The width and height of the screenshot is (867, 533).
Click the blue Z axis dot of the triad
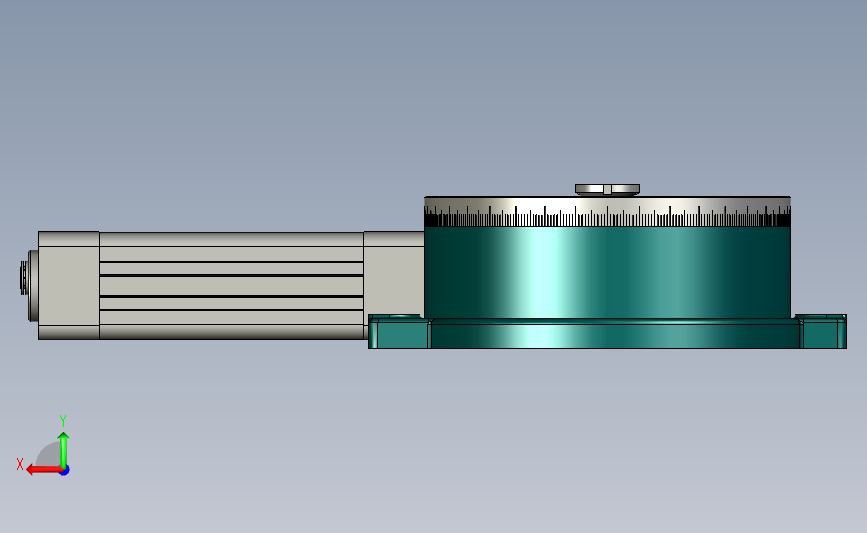65,471
